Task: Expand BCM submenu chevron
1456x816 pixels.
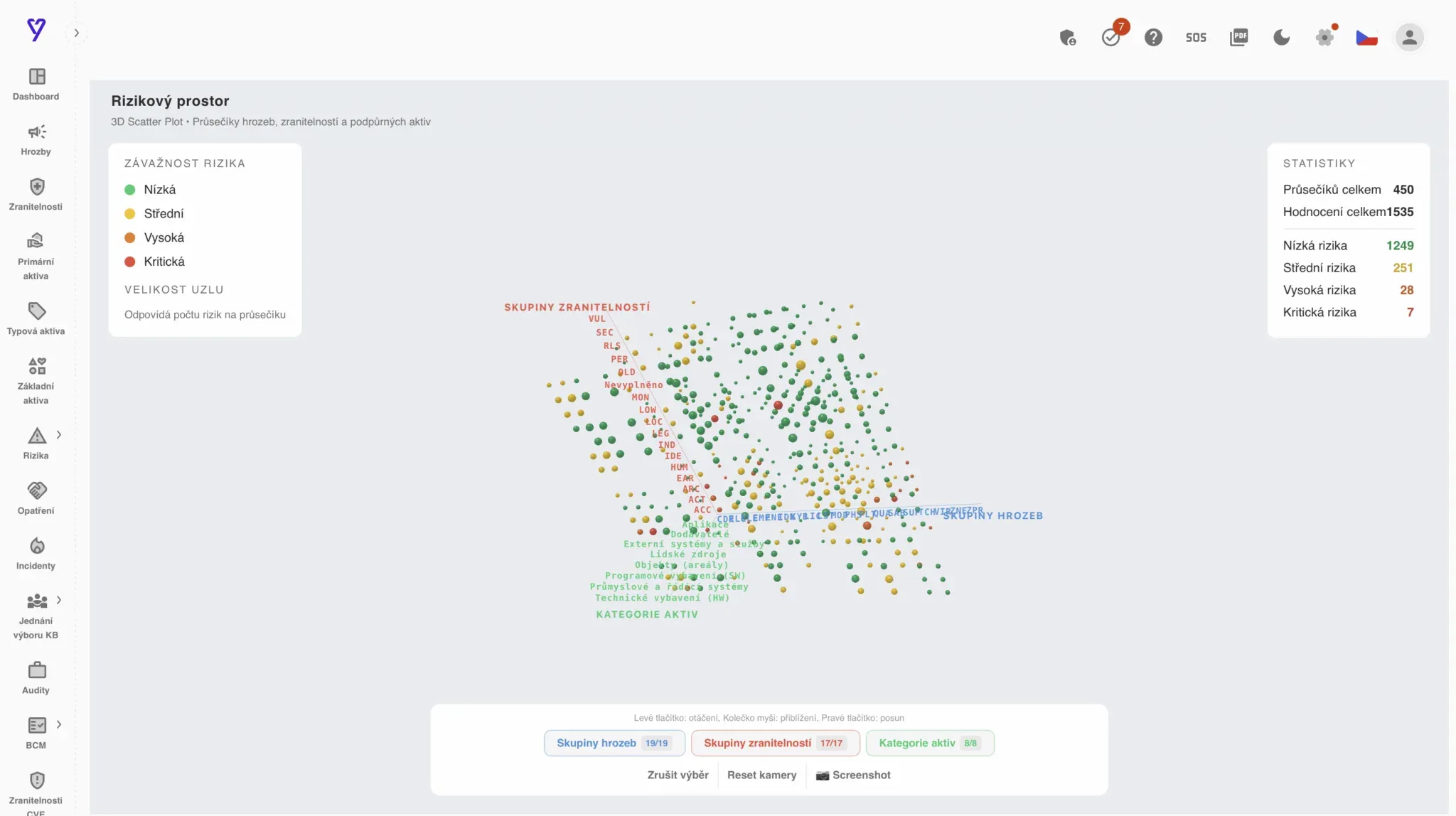Action: pyautogui.click(x=59, y=724)
